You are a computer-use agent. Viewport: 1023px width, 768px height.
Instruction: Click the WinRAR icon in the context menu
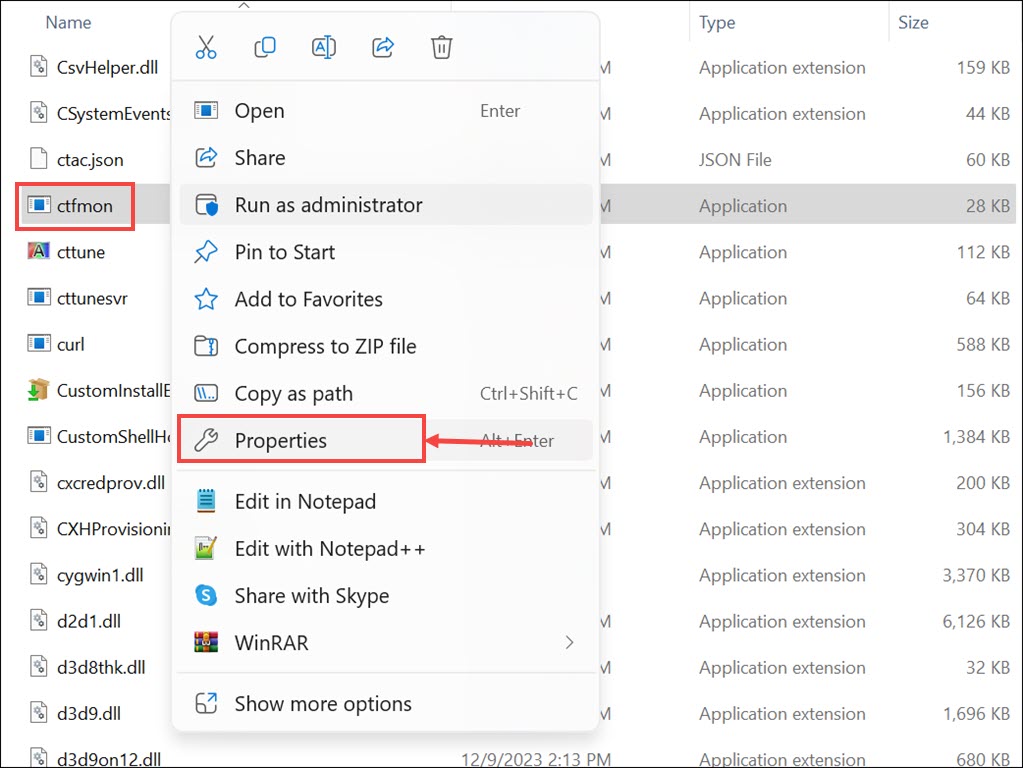tap(208, 642)
